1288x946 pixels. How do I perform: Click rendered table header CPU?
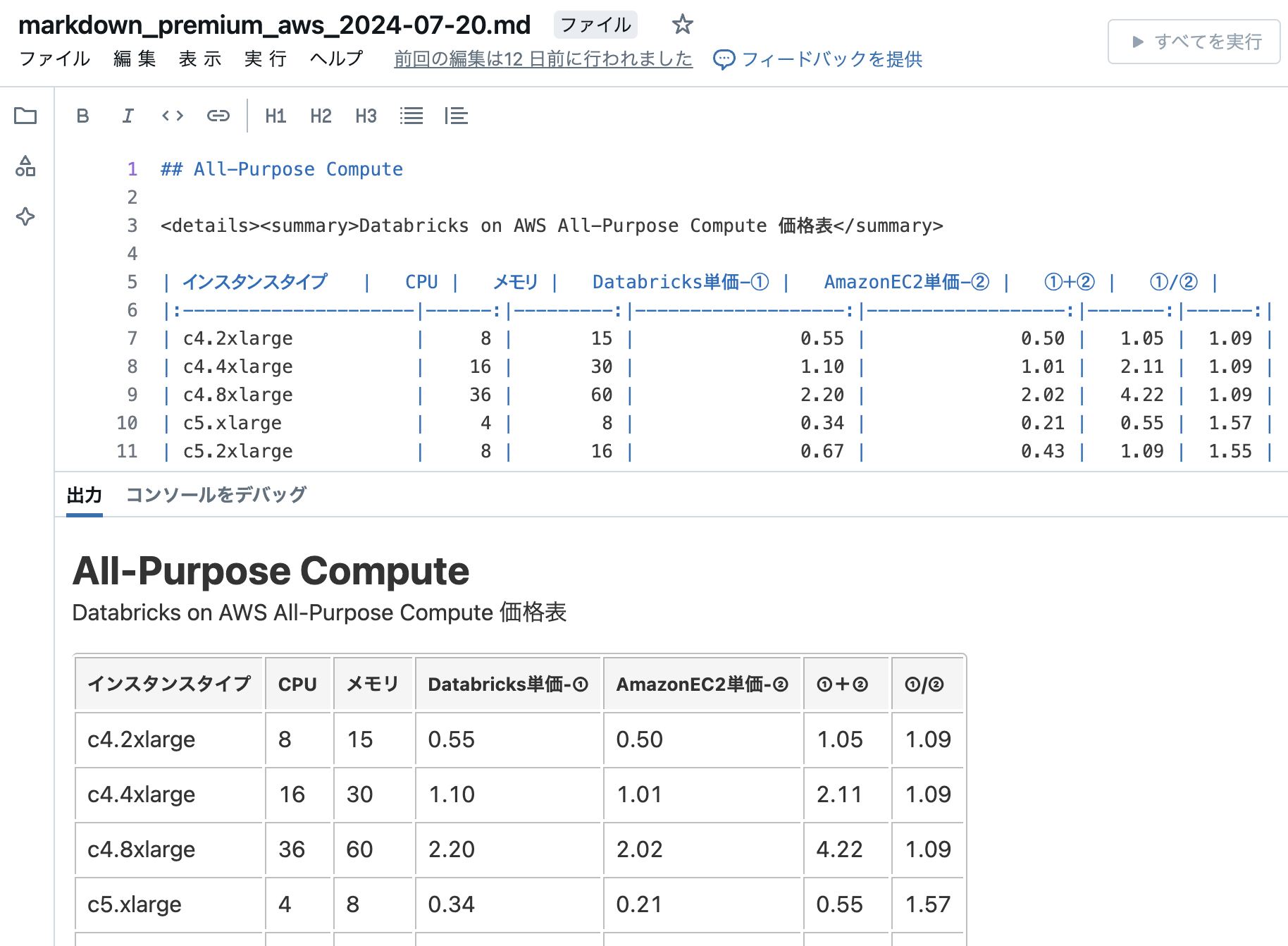pos(297,684)
